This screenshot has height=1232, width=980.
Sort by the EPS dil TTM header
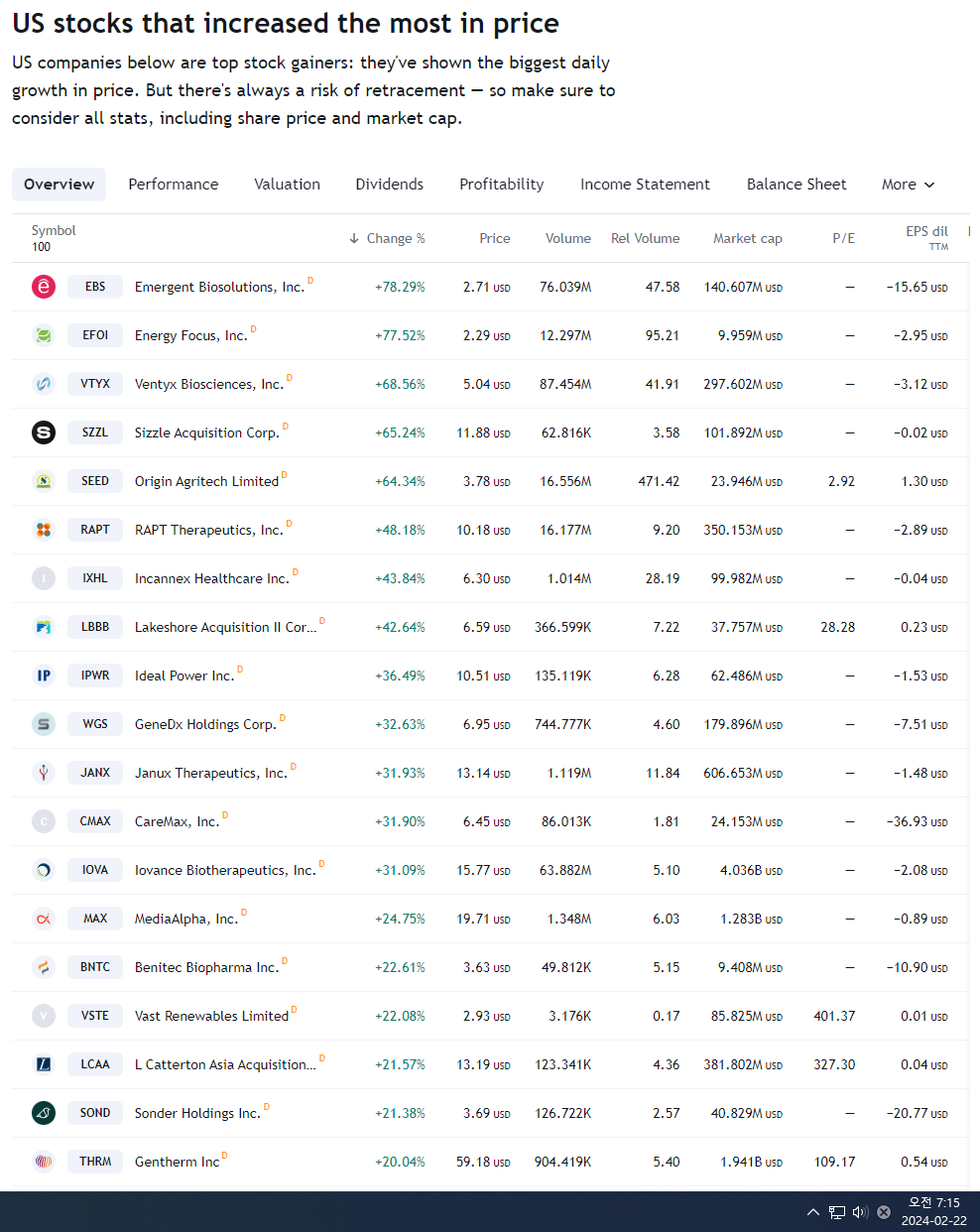[926, 237]
